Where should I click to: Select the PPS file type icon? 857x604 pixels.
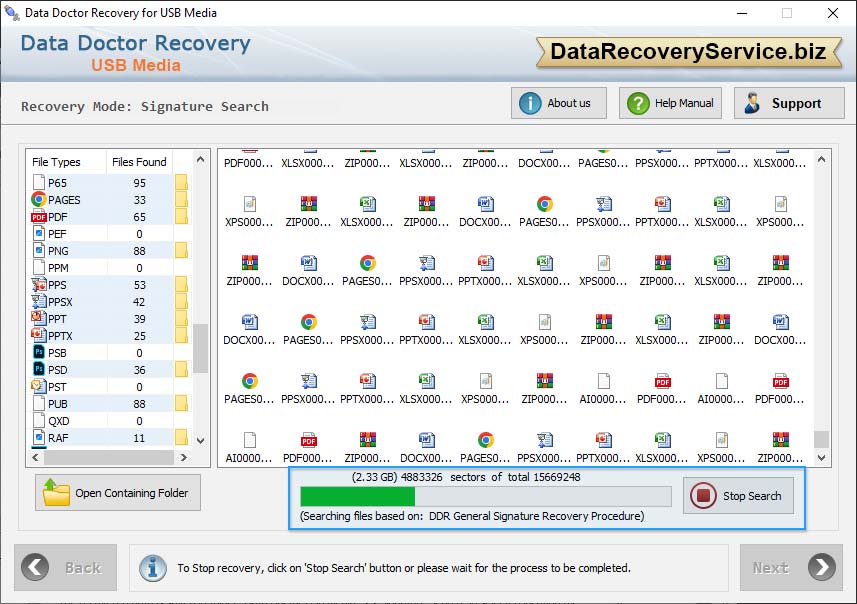[x=39, y=284]
